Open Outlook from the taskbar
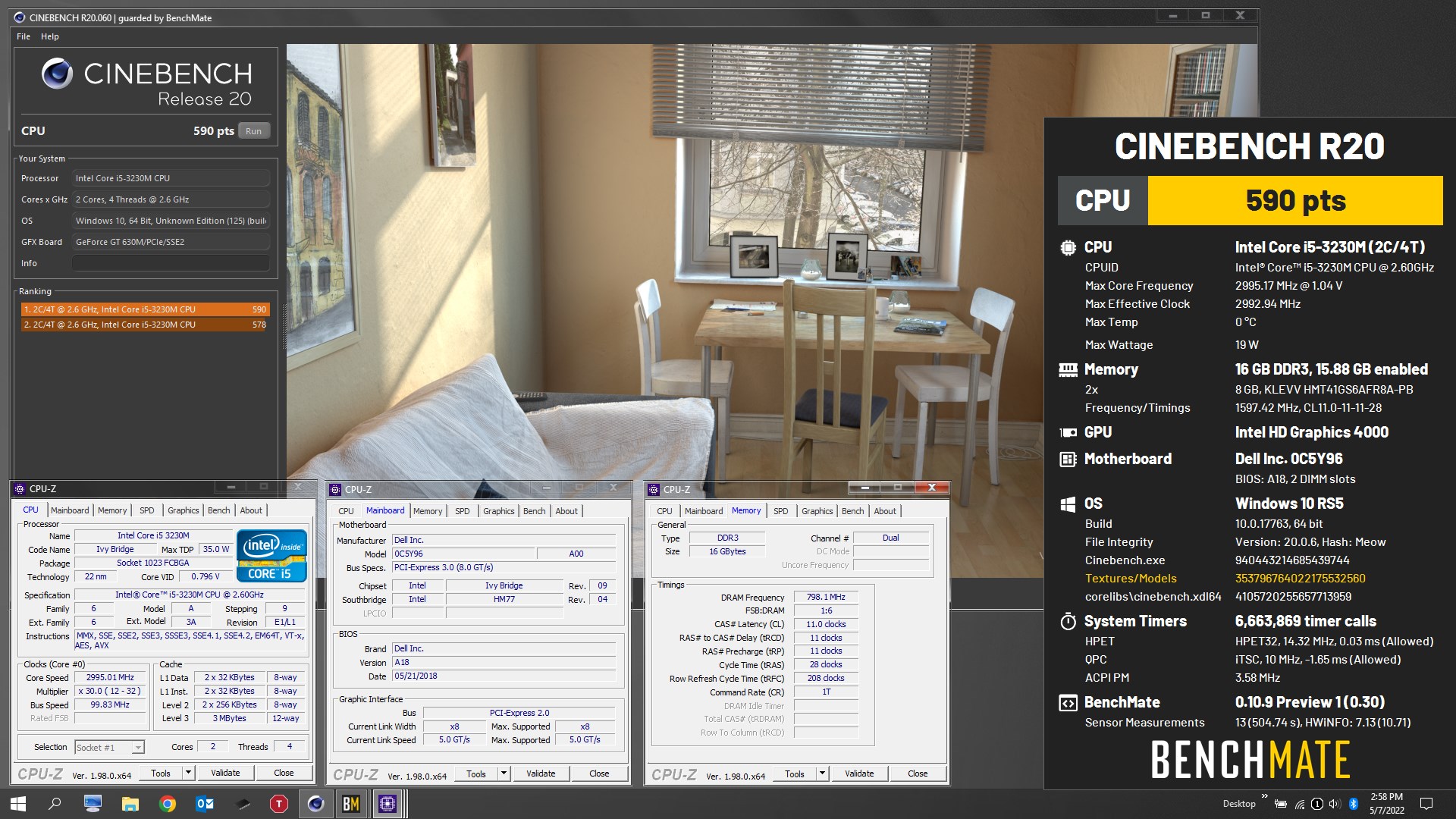 click(x=205, y=804)
